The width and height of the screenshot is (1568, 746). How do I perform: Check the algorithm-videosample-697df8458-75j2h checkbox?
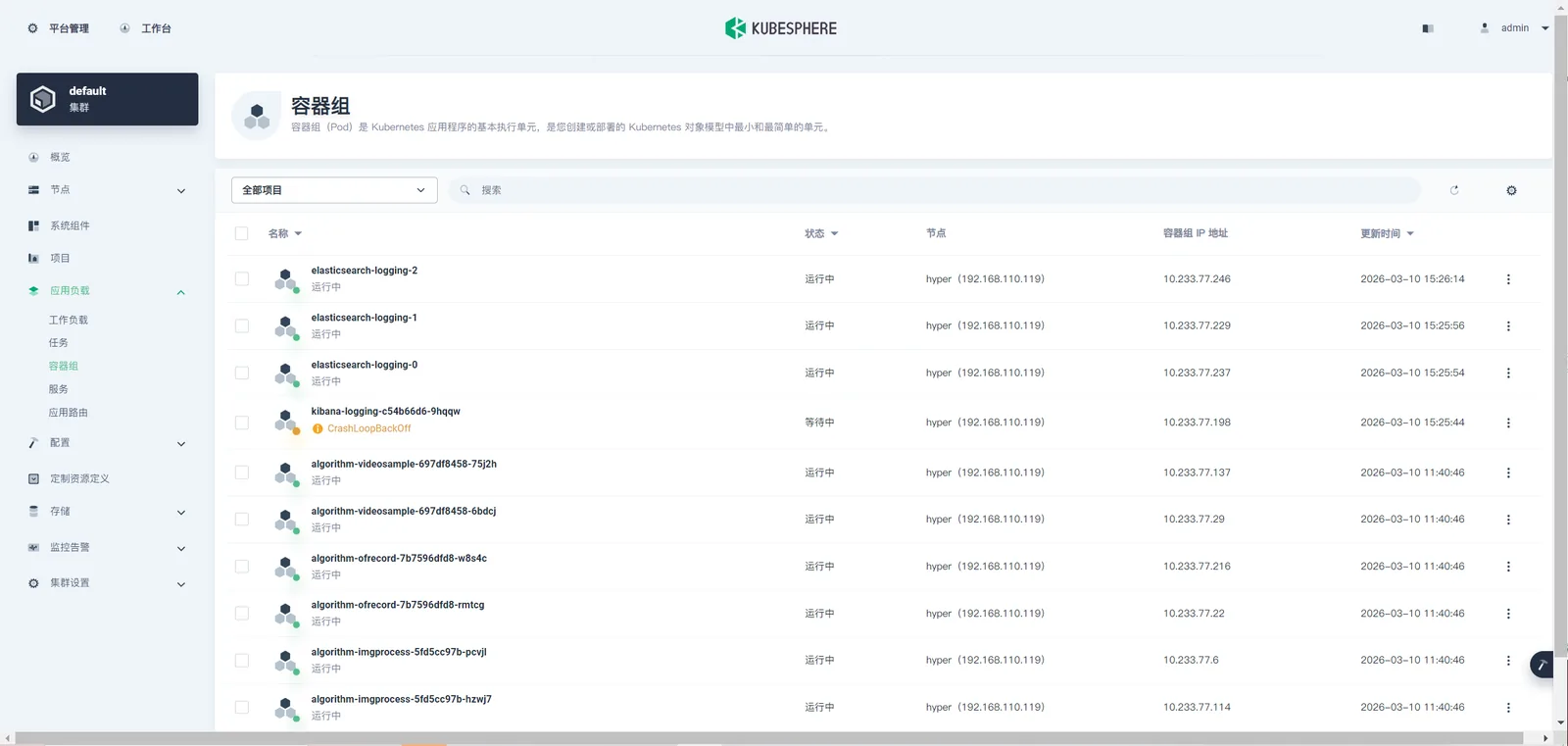[x=242, y=472]
